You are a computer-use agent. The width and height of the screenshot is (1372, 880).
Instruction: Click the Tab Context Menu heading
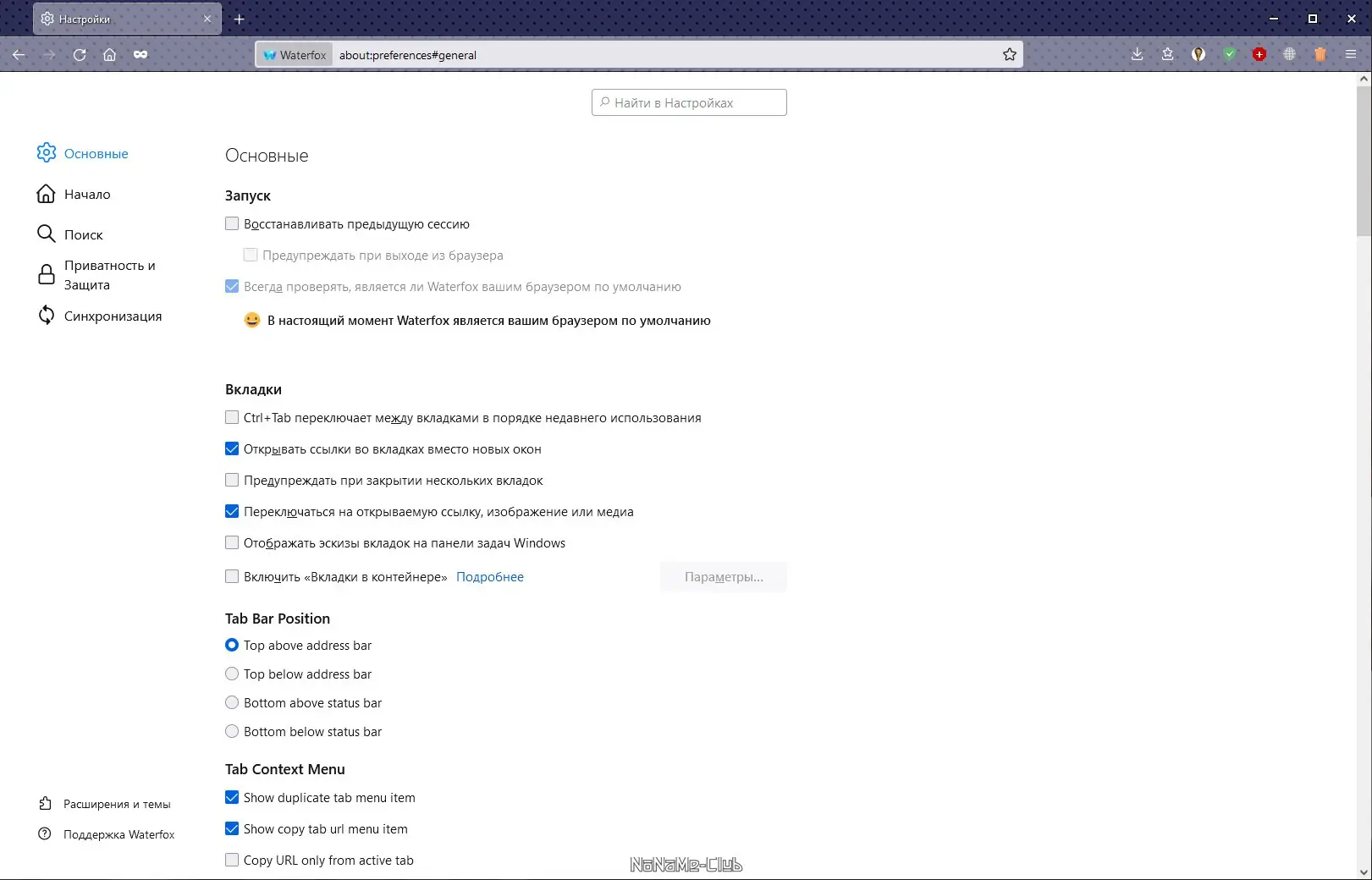(x=285, y=769)
